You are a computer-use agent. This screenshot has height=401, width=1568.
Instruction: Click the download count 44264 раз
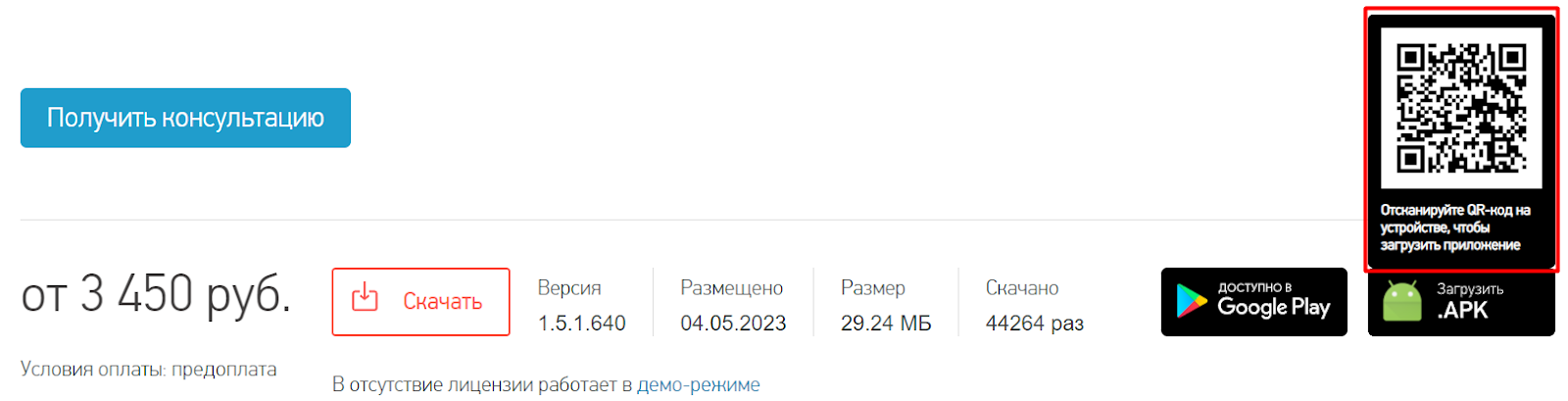[x=1034, y=324]
